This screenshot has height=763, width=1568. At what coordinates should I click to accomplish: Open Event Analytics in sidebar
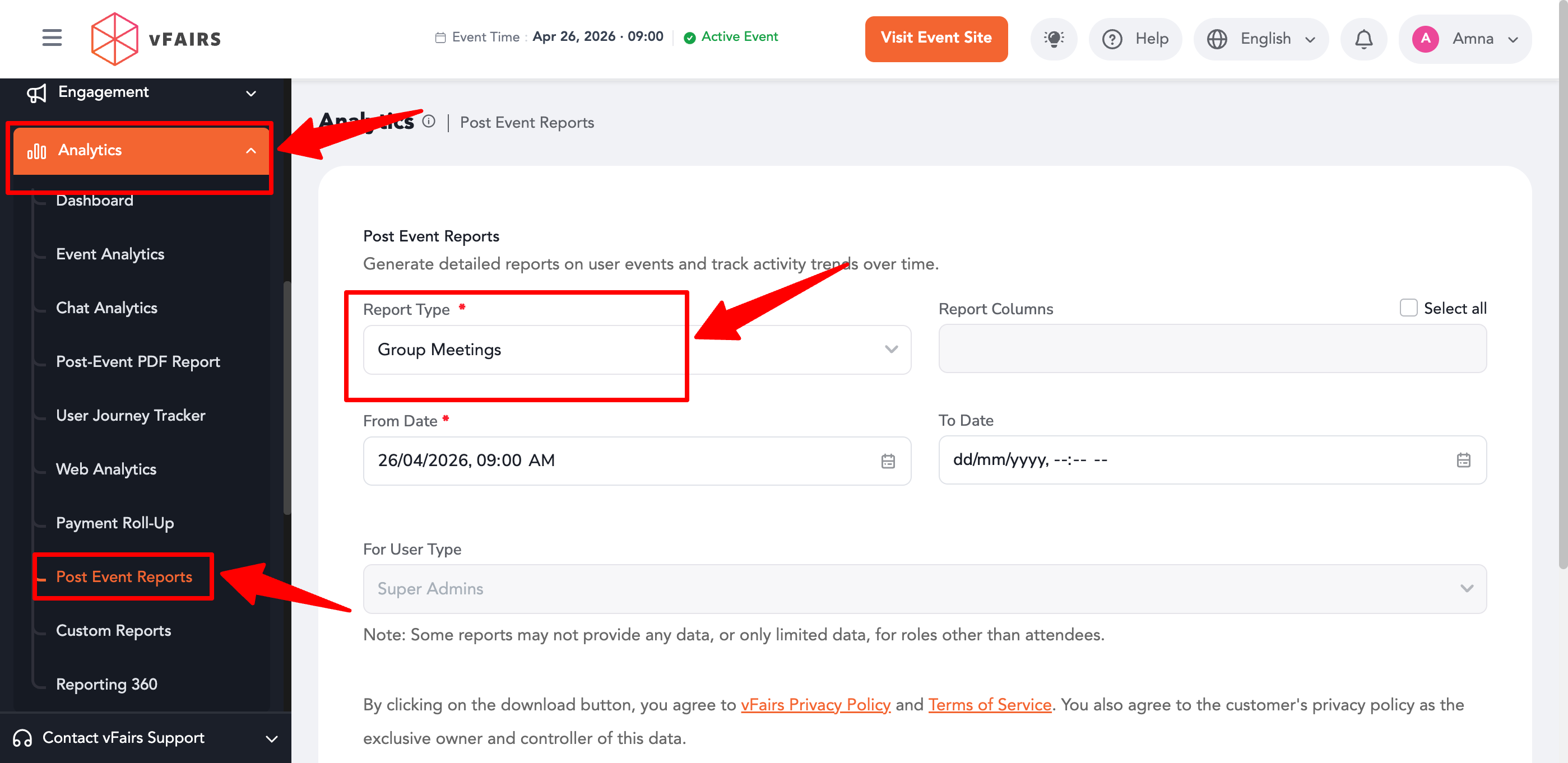(x=110, y=254)
